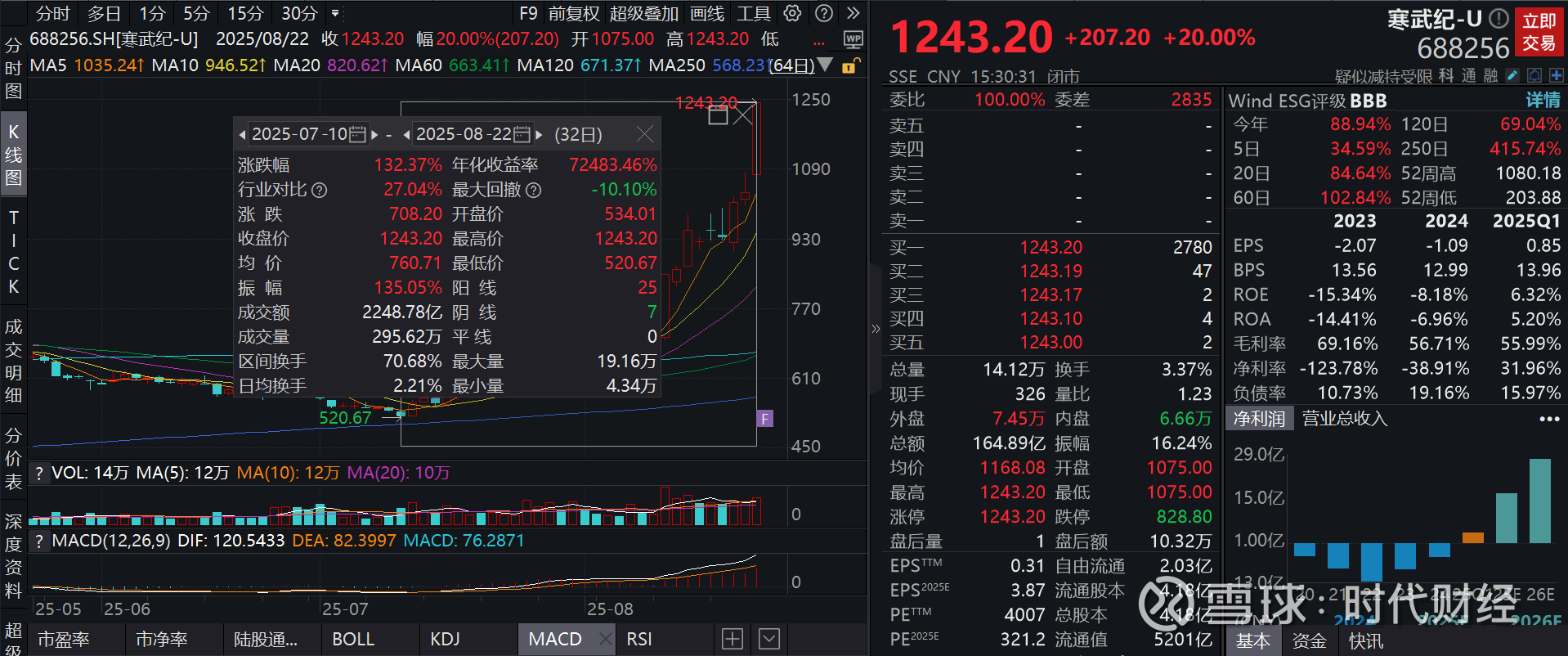Open chart settings gear icon

click(x=792, y=13)
